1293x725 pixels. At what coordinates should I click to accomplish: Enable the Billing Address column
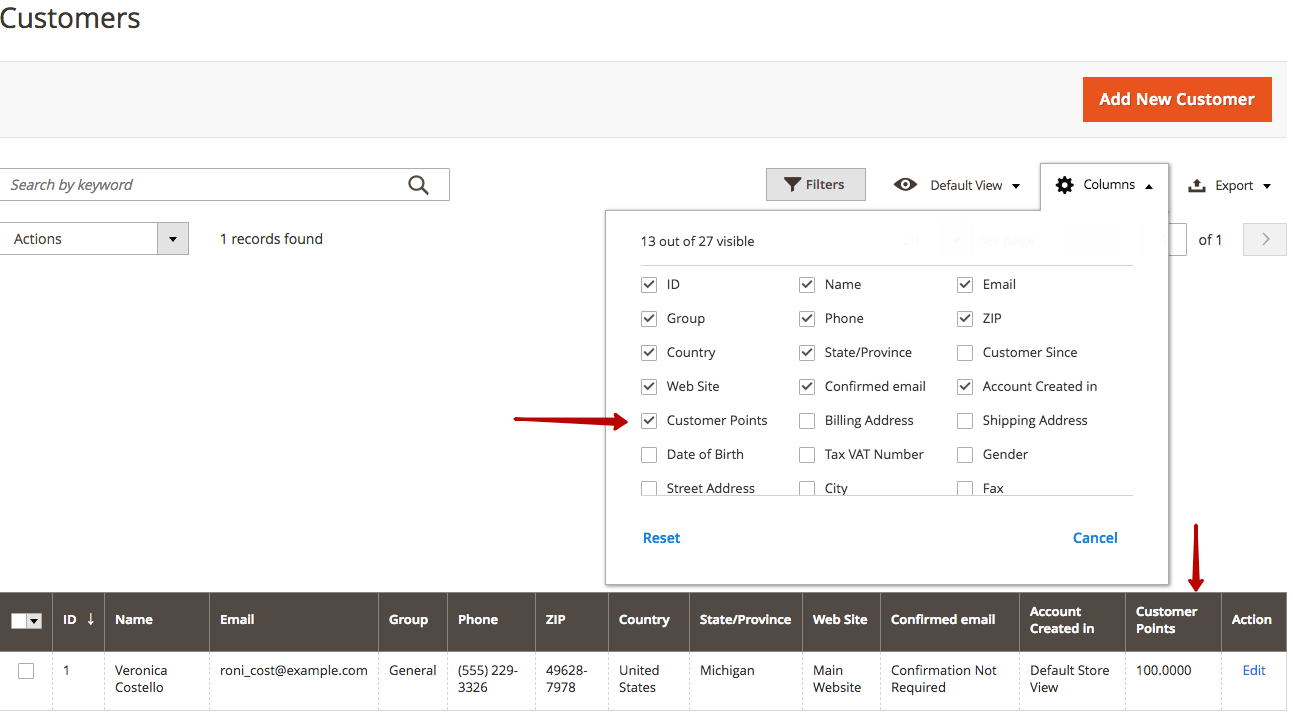[807, 421]
